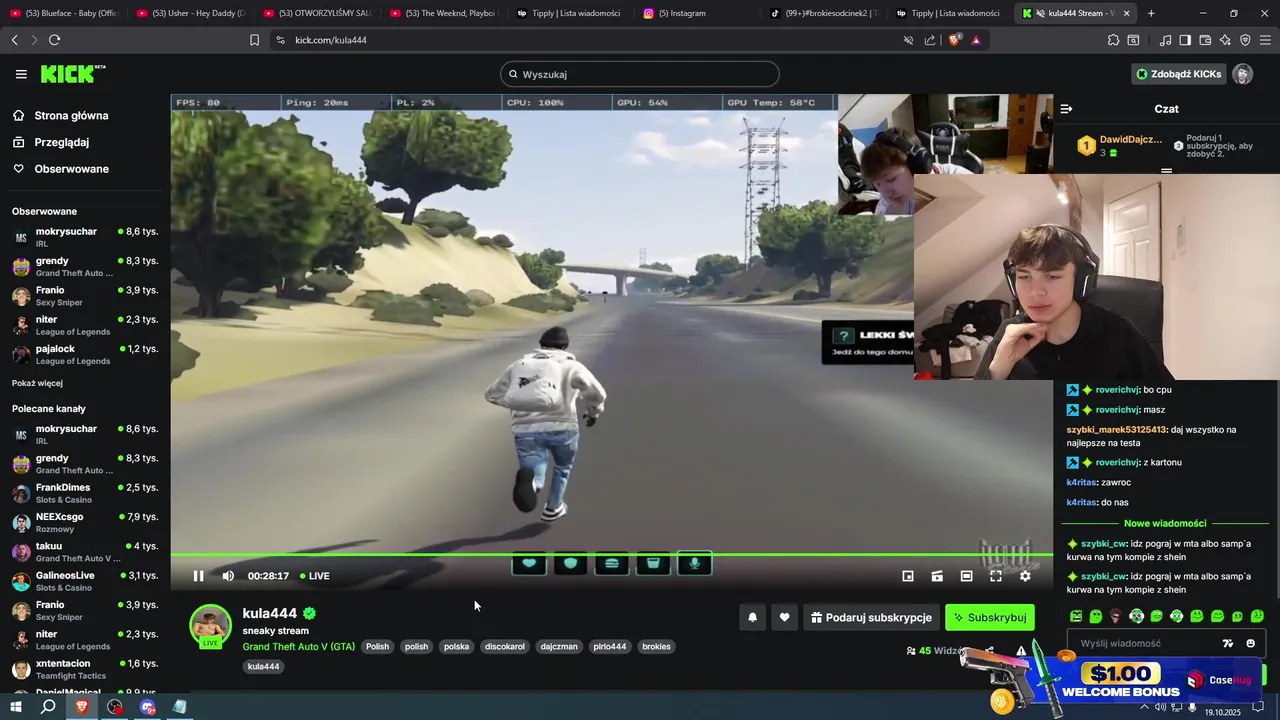Image resolution: width=1280 pixels, height=720 pixels.
Task: Open GalineosLive recommended channel
Action: coord(85,581)
